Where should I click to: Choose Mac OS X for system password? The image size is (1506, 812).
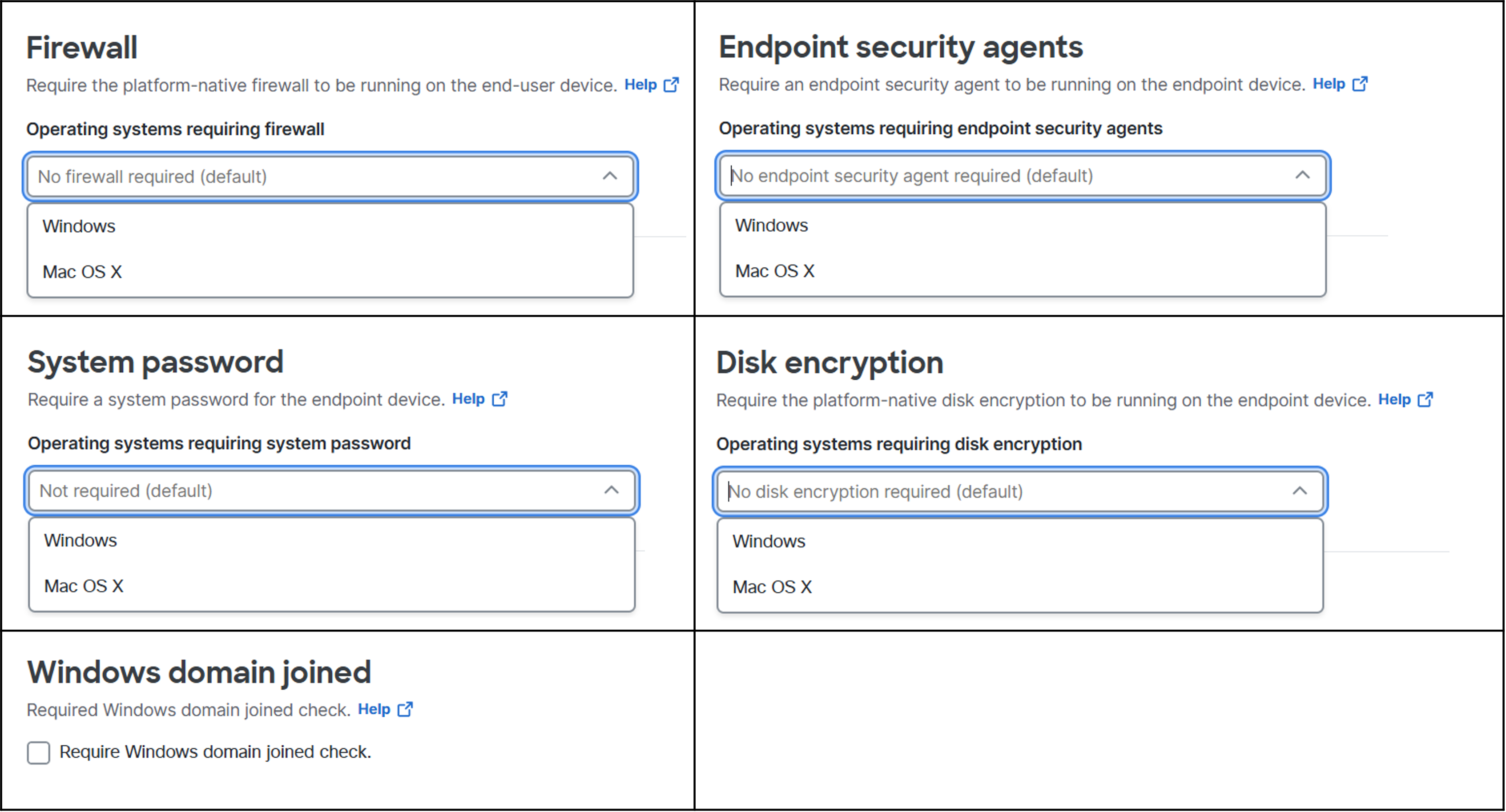[332, 587]
